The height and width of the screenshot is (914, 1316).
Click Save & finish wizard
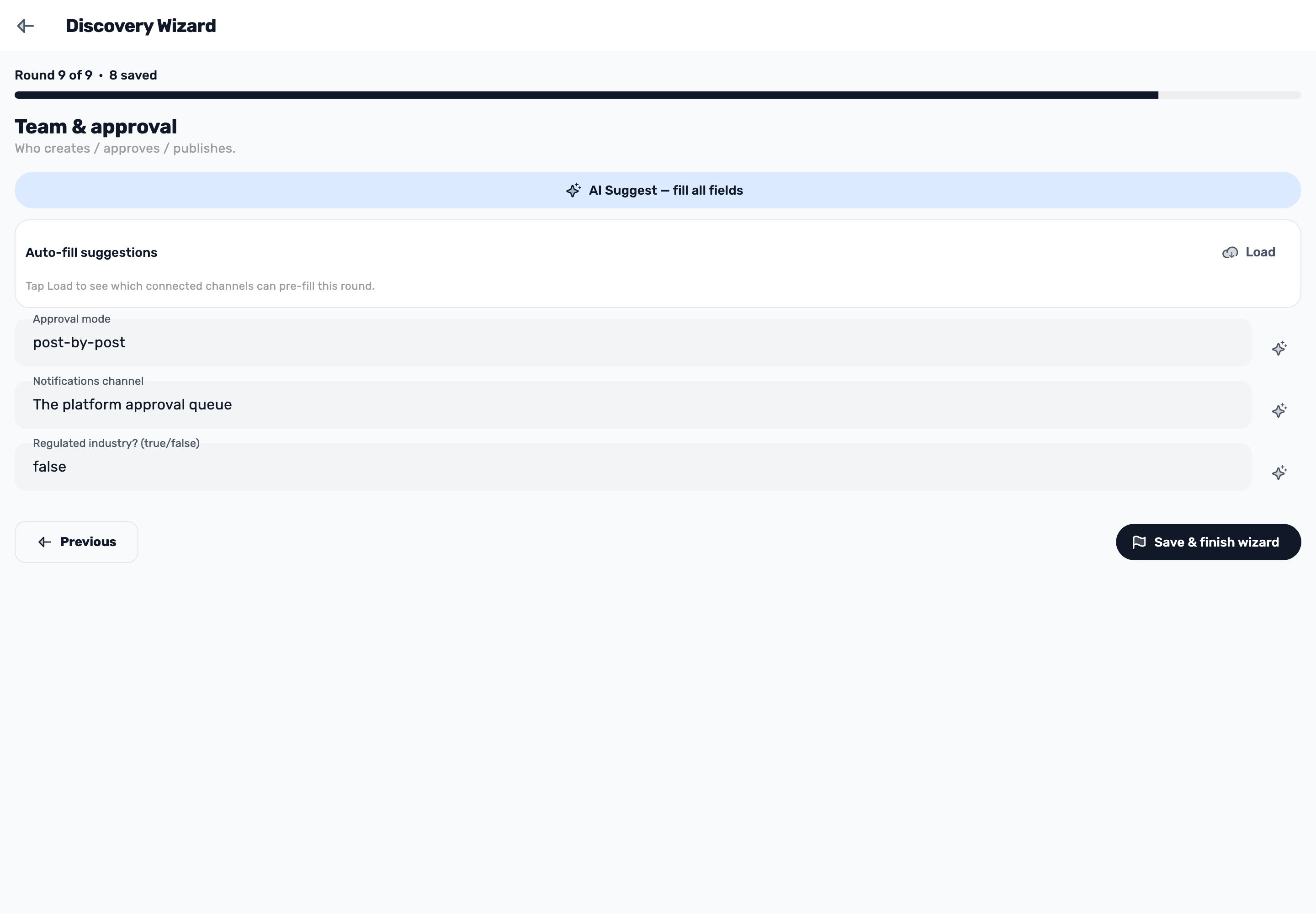1208,542
